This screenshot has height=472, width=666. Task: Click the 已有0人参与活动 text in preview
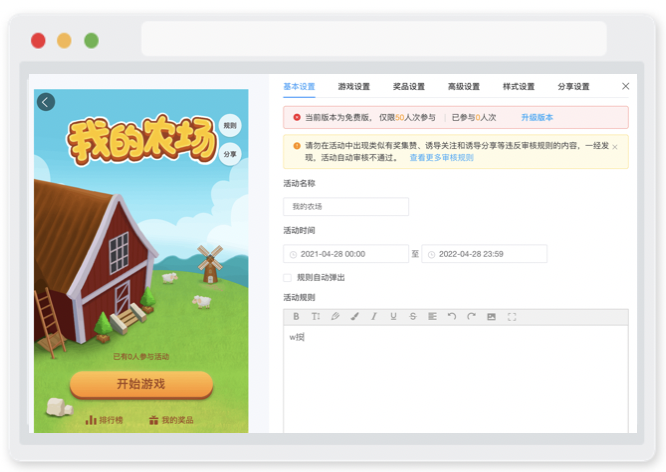[141, 356]
